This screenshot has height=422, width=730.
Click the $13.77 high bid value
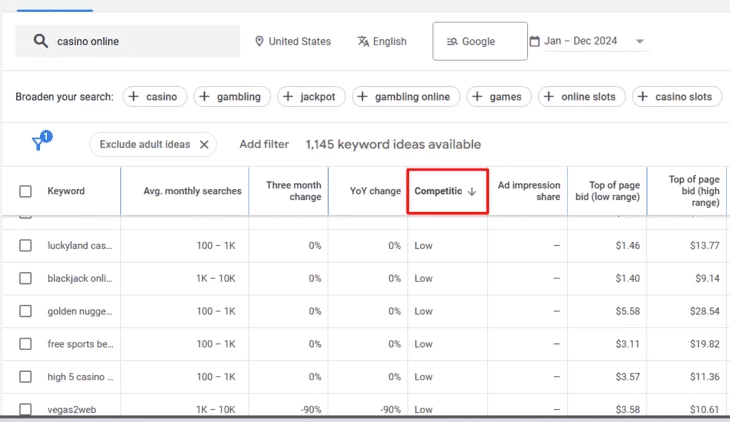point(704,245)
